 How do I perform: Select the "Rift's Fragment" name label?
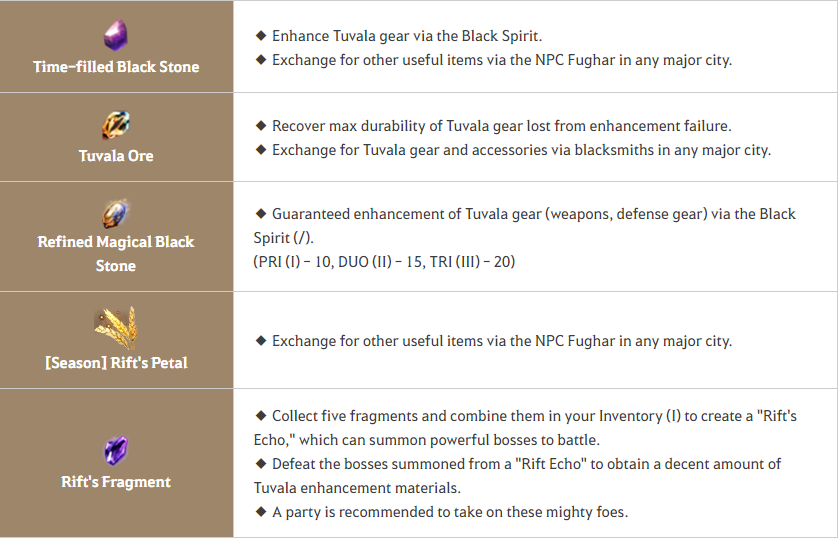coord(116,482)
